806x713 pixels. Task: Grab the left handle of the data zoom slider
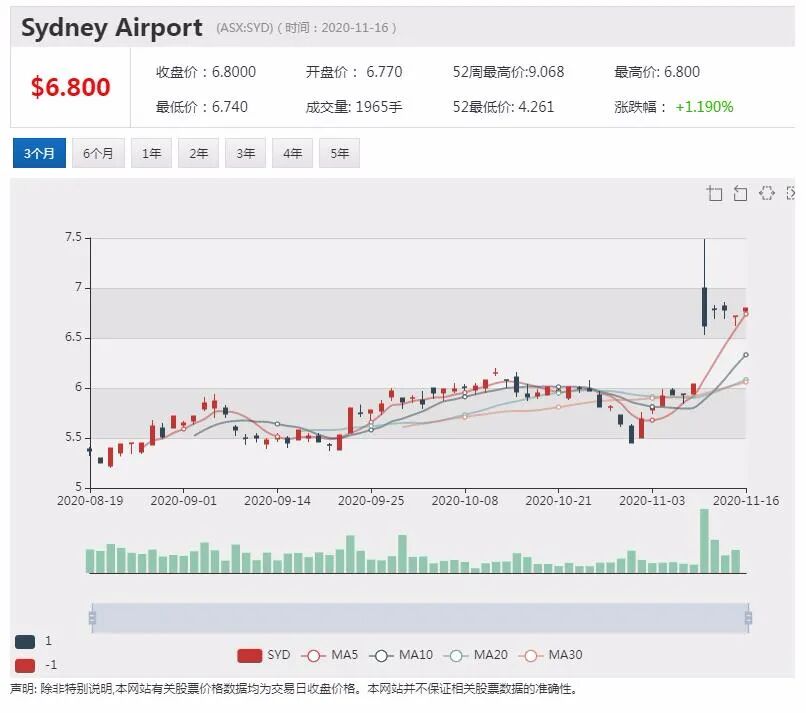coord(93,617)
